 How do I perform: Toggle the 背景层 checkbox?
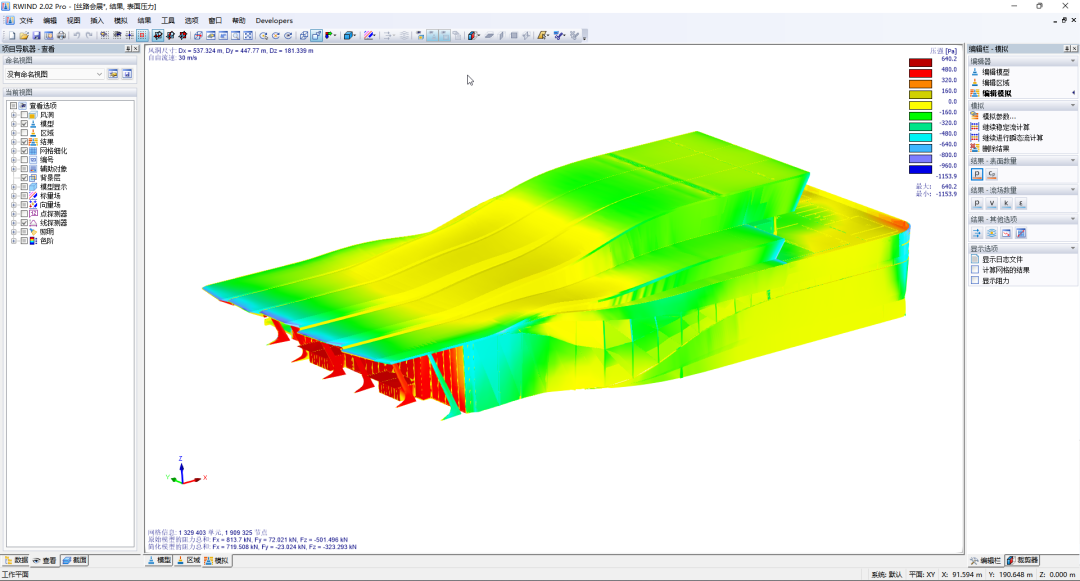(x=24, y=178)
